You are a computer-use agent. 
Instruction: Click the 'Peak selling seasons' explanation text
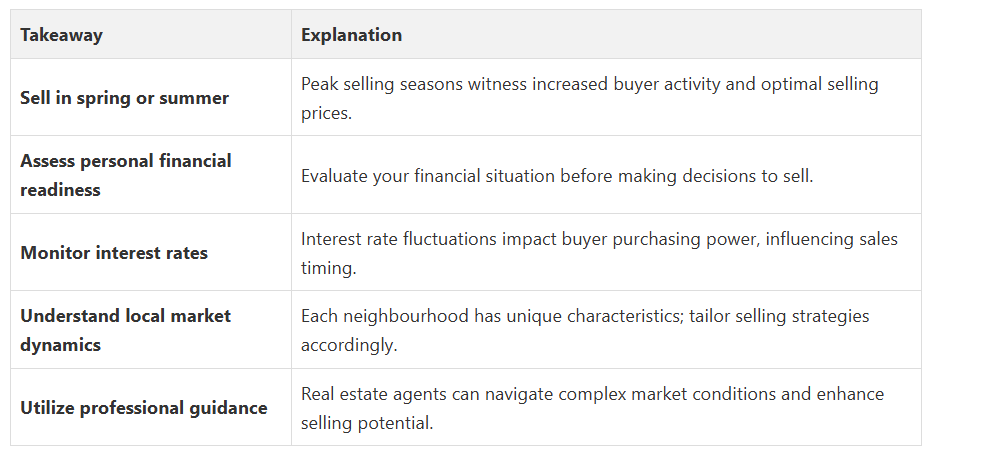point(590,98)
